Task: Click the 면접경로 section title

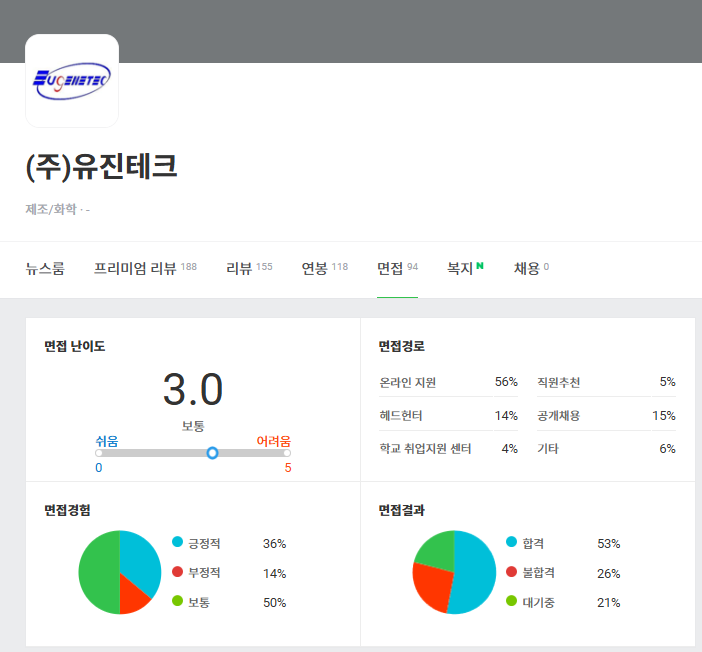Action: pos(402,346)
